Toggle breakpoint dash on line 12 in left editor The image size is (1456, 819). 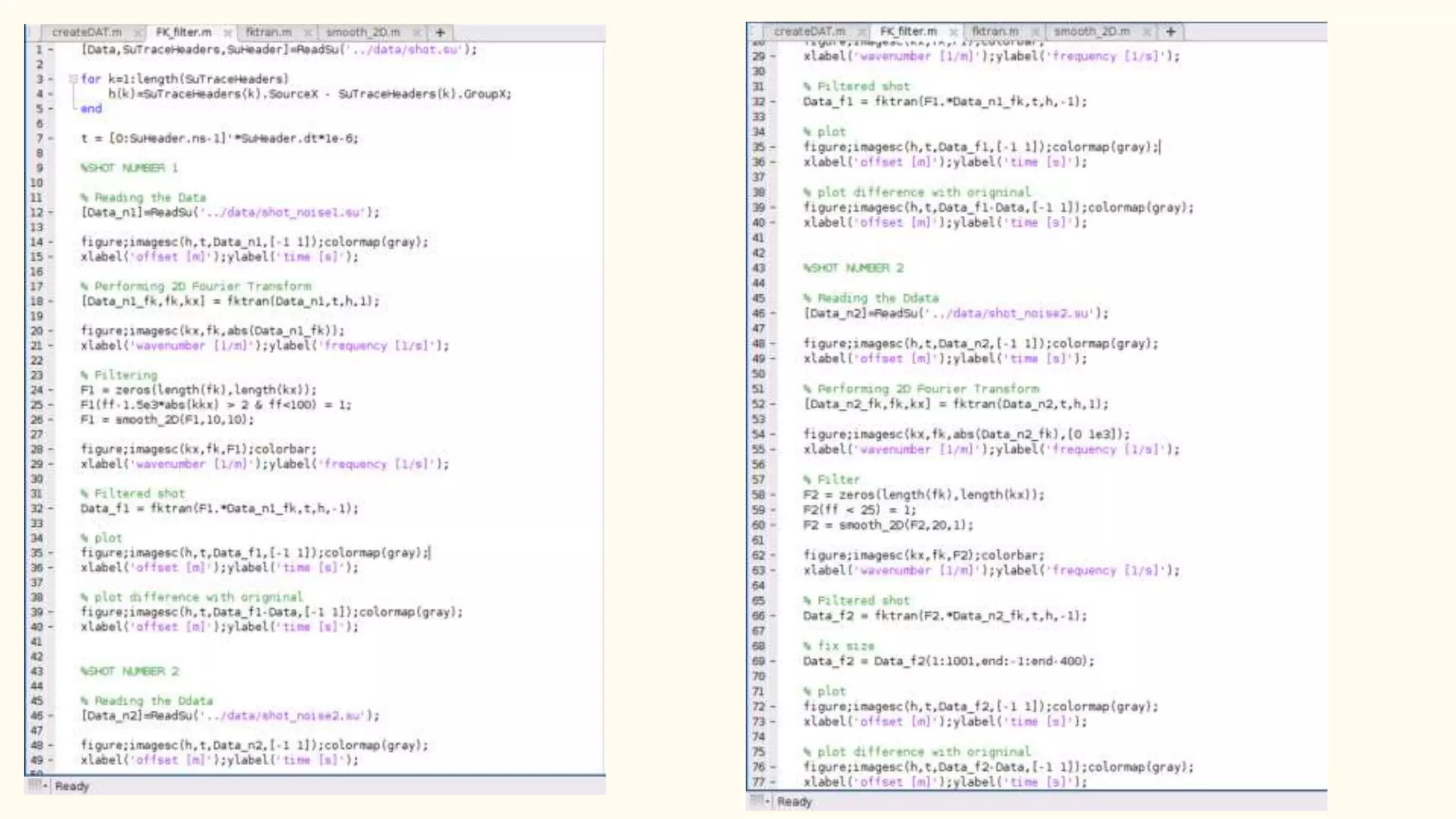[x=50, y=213]
